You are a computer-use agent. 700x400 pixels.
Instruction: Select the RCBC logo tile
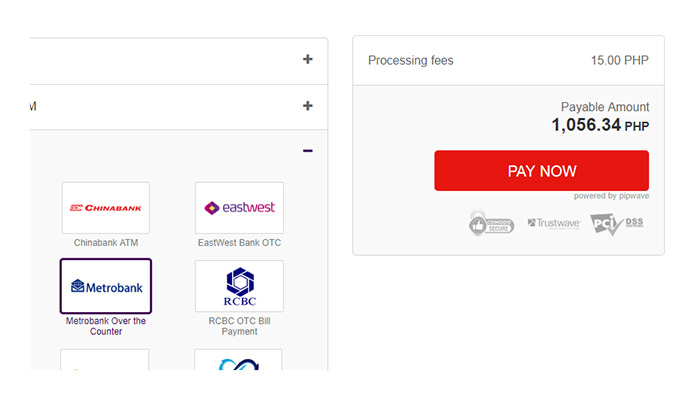tap(239, 286)
